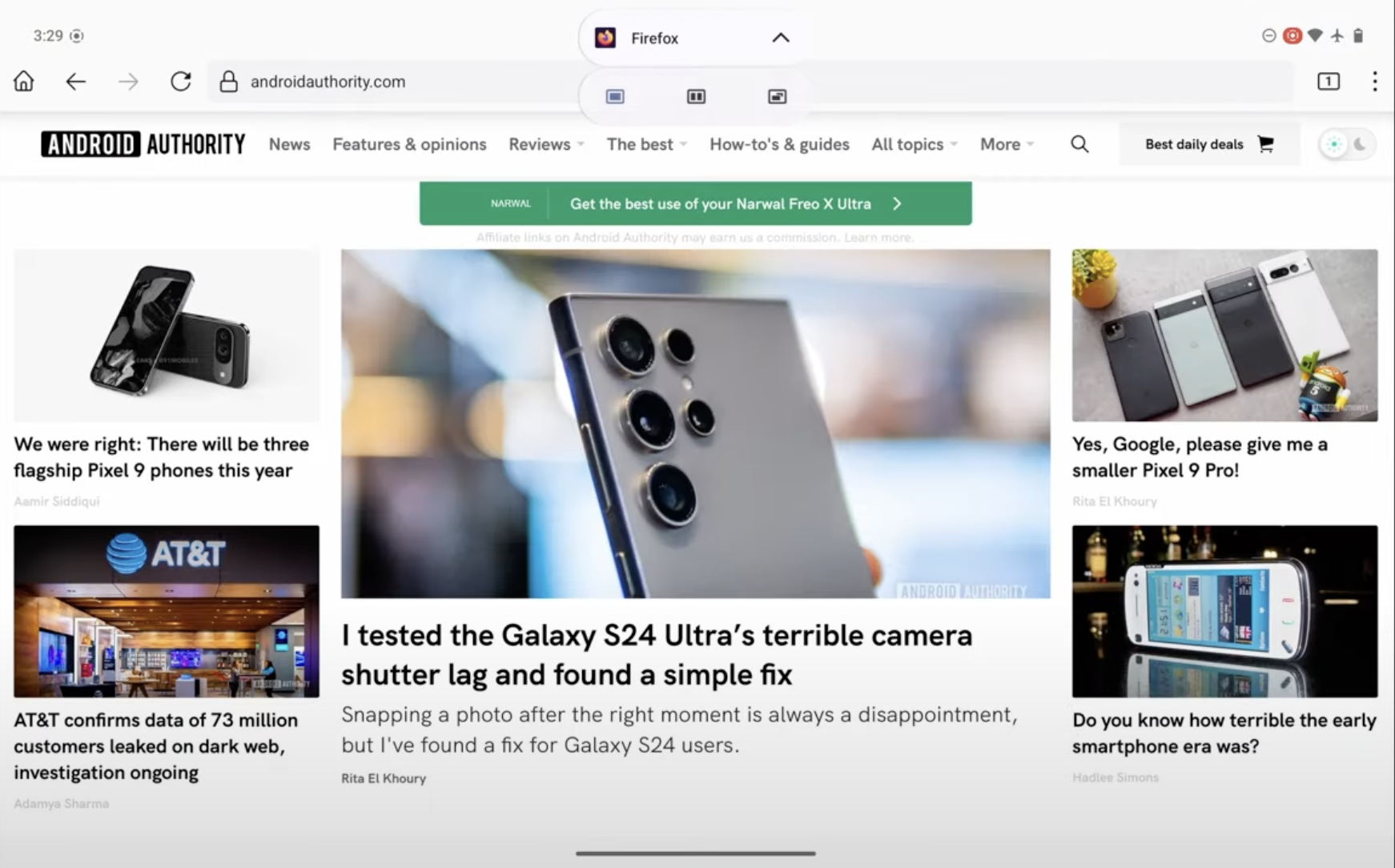The height and width of the screenshot is (868, 1395).
Task: Open the News menu item
Action: pyautogui.click(x=289, y=144)
